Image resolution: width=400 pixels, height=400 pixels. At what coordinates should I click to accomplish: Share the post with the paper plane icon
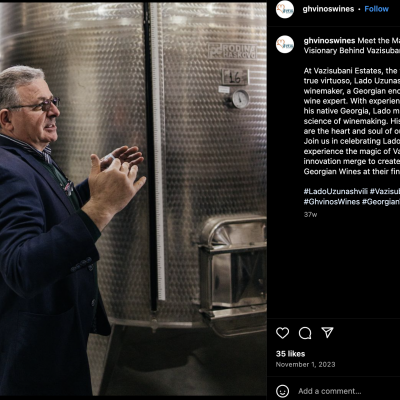pos(327,332)
